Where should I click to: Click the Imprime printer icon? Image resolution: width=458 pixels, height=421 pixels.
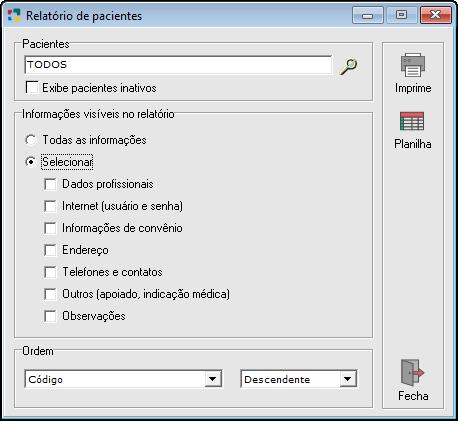[413, 65]
